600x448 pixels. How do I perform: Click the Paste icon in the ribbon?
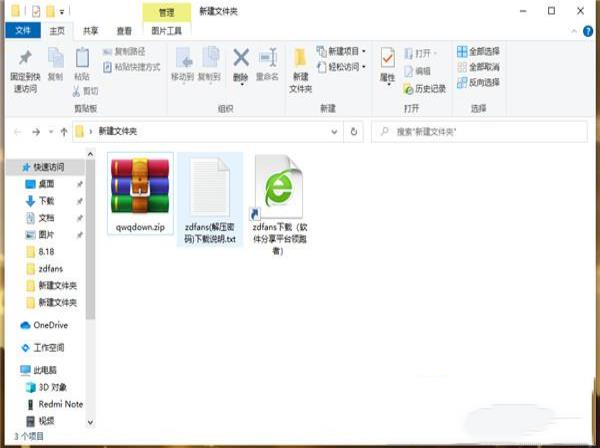click(82, 60)
